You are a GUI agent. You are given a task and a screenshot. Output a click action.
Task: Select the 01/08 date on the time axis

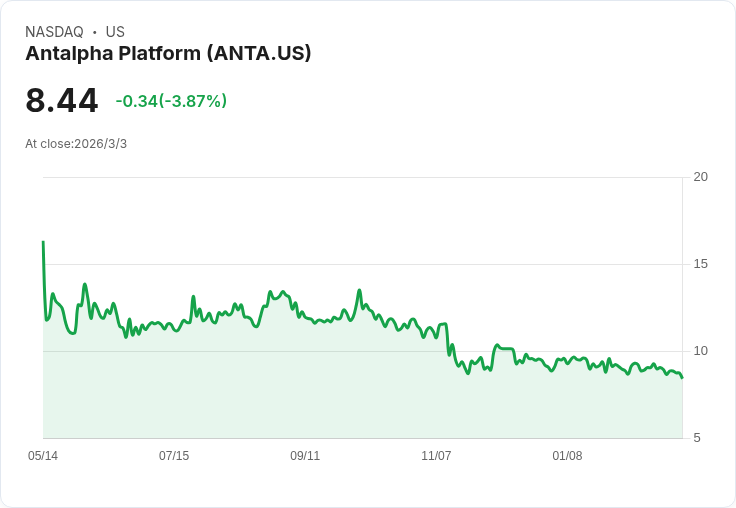[567, 456]
